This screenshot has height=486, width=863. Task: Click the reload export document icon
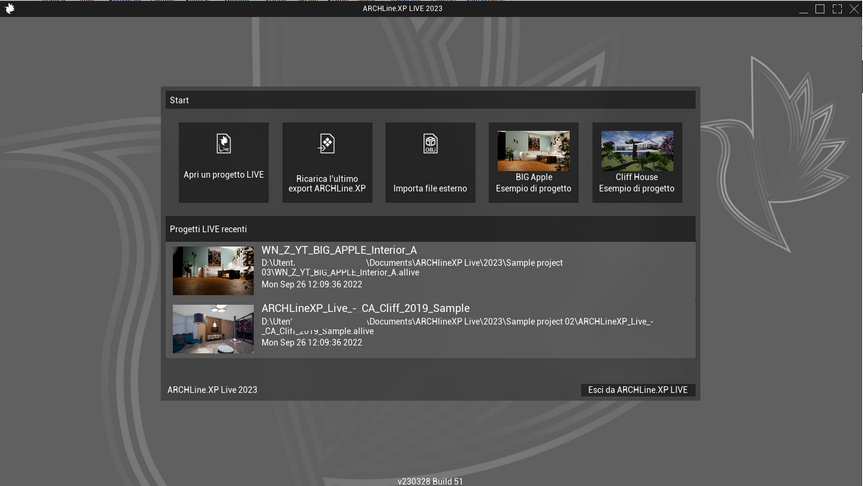click(x=327, y=144)
